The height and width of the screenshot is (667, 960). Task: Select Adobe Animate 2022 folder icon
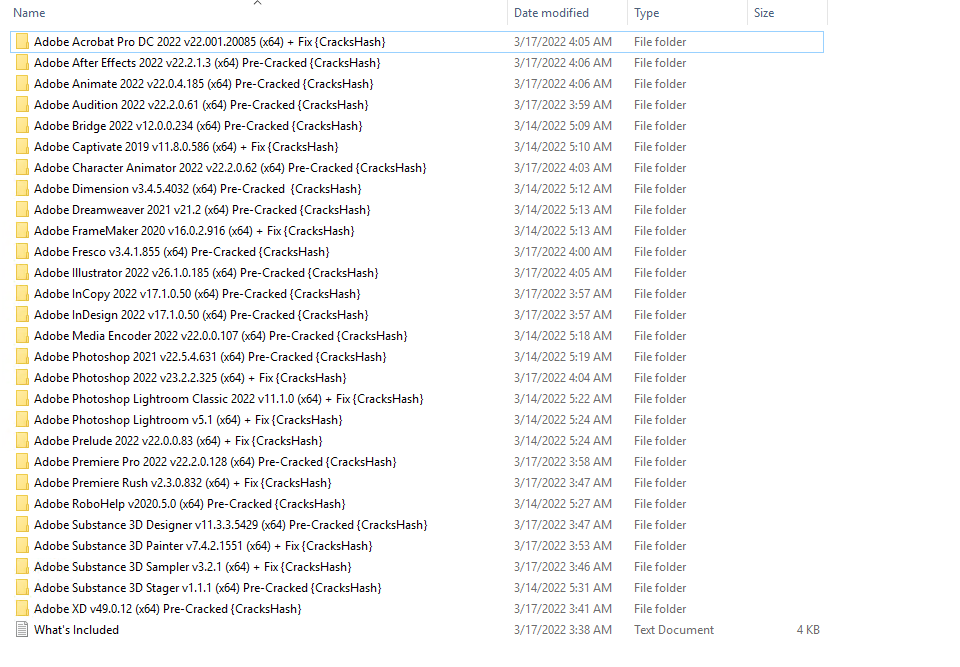[22, 84]
